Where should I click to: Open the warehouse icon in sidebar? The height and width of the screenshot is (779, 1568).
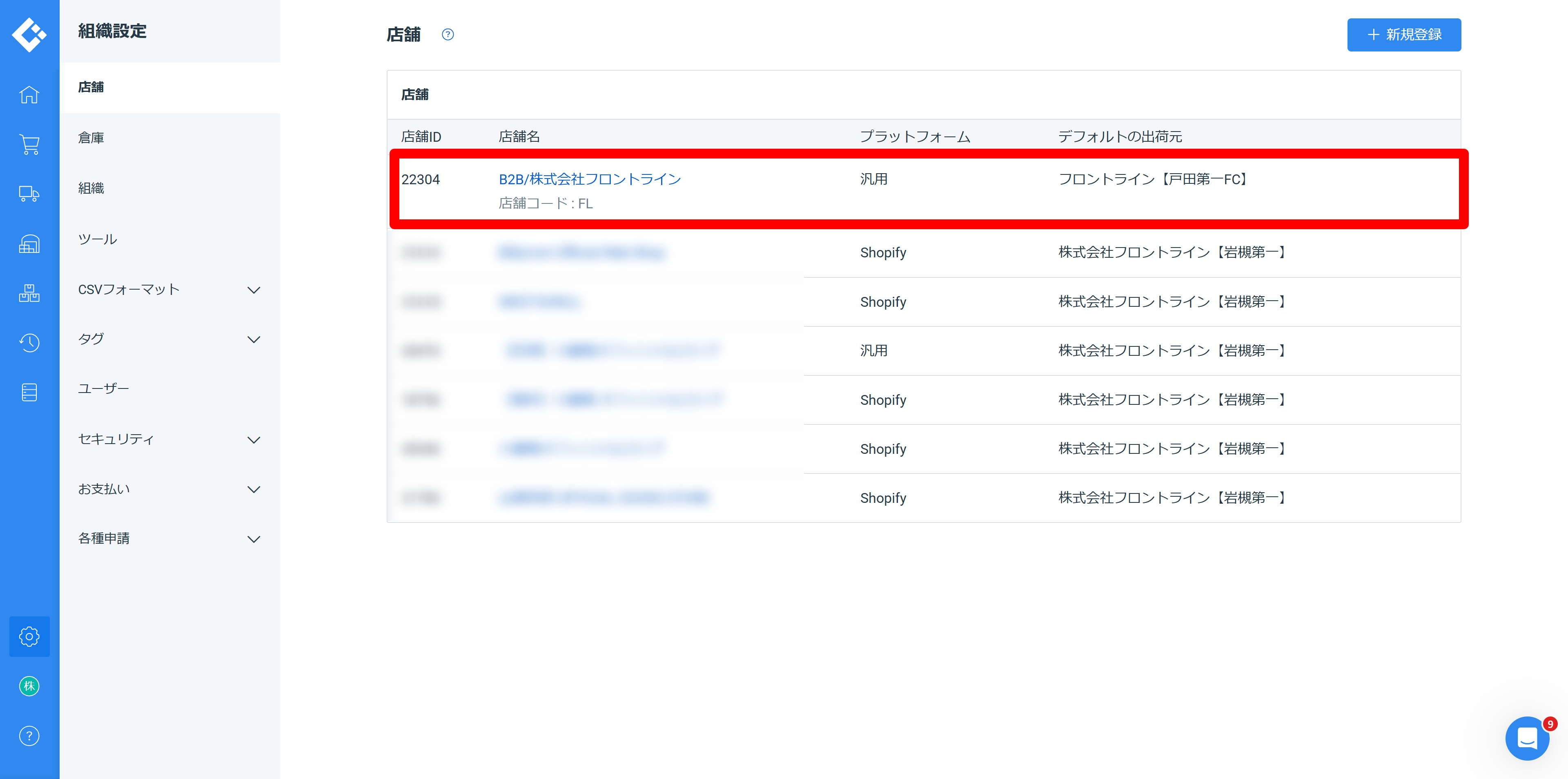pos(29,243)
